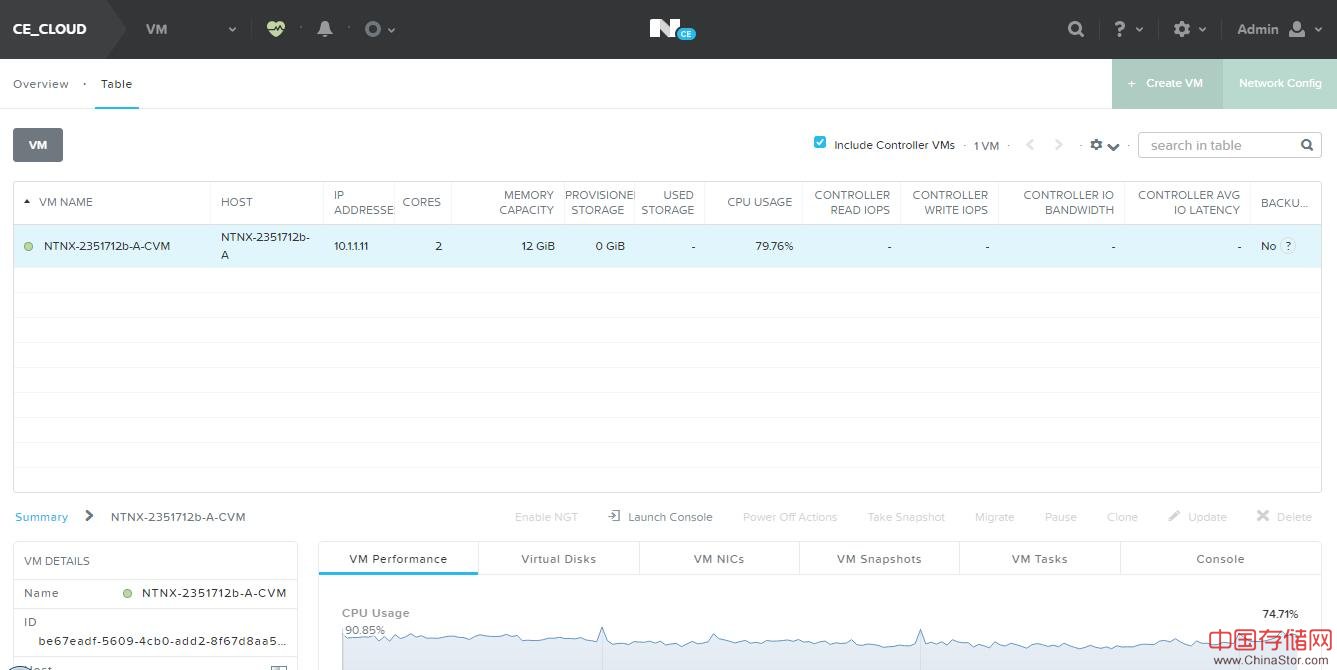
Task: Open the Virtual Disks tab
Action: pyautogui.click(x=558, y=559)
